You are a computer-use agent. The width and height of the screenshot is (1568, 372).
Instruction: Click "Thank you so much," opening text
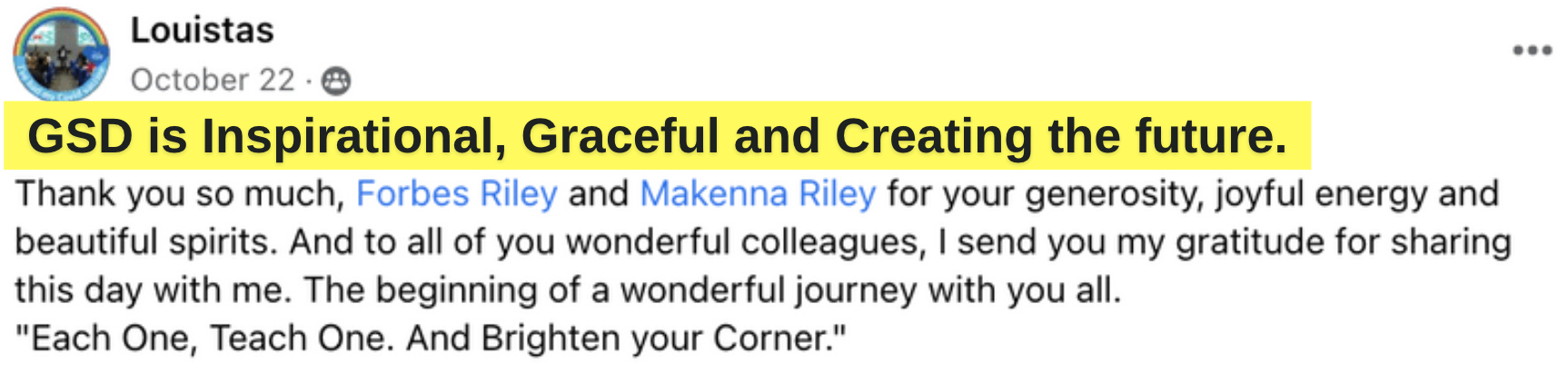point(180,194)
